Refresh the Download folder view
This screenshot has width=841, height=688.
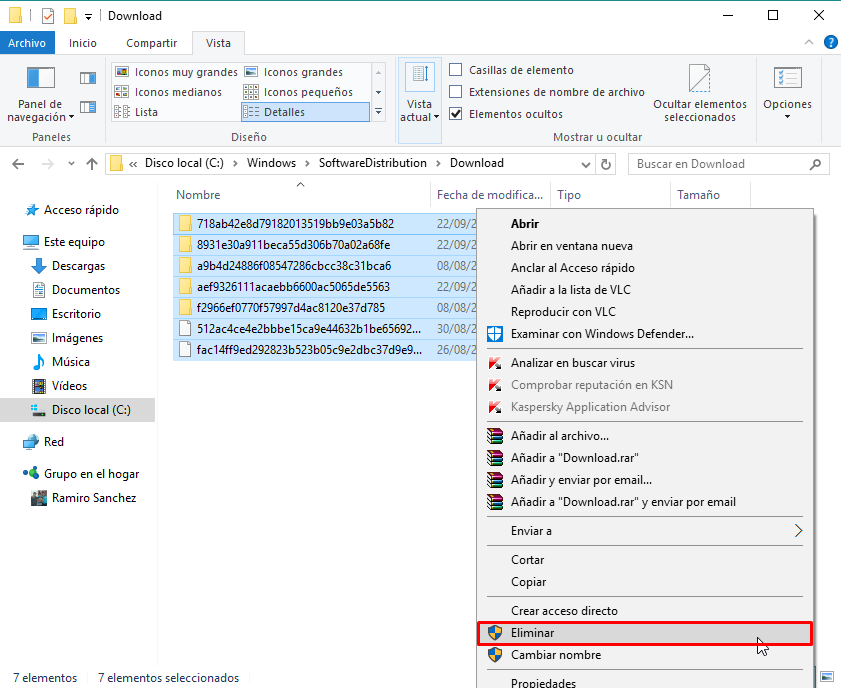coord(606,164)
